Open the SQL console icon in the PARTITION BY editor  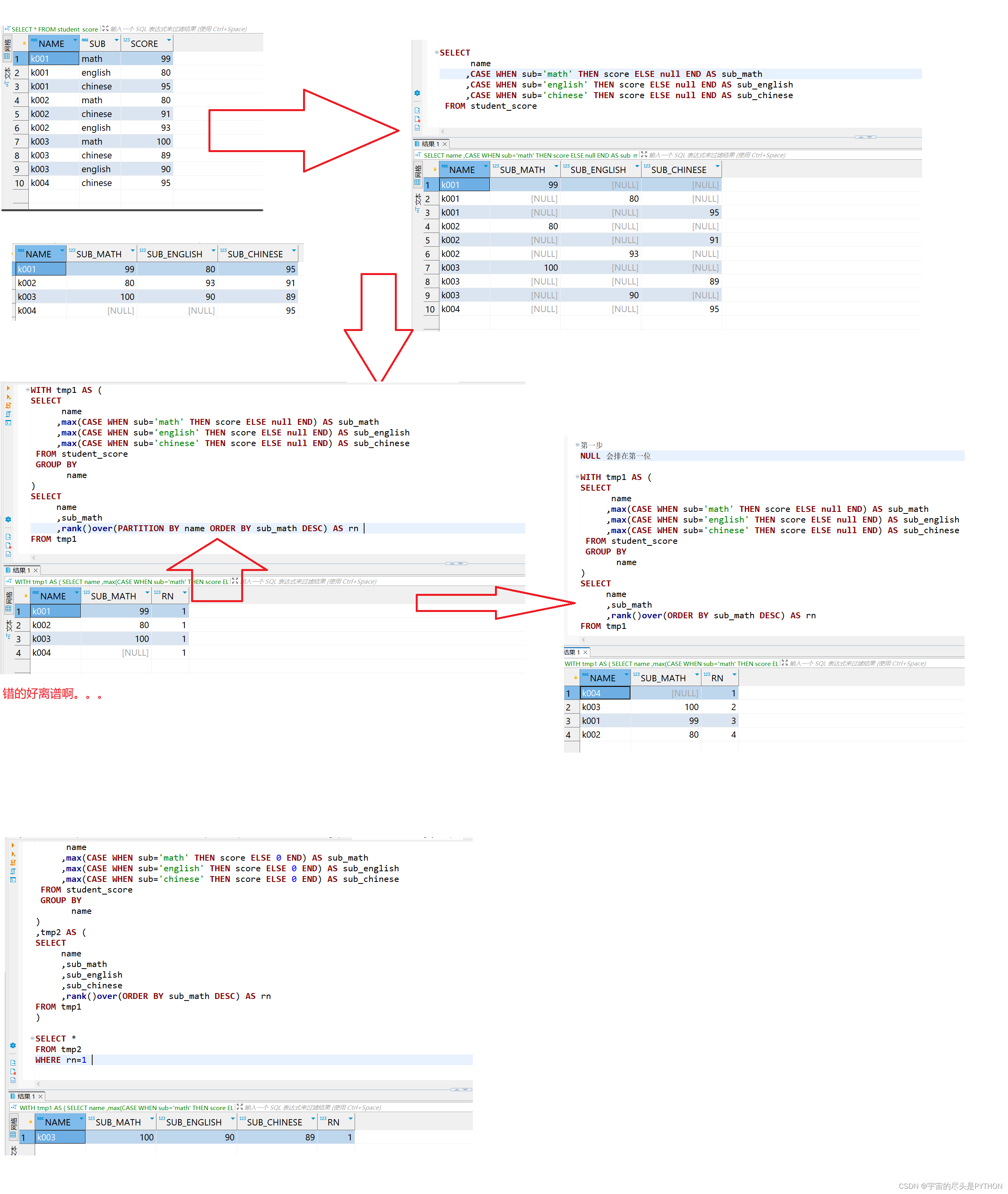pos(8,423)
